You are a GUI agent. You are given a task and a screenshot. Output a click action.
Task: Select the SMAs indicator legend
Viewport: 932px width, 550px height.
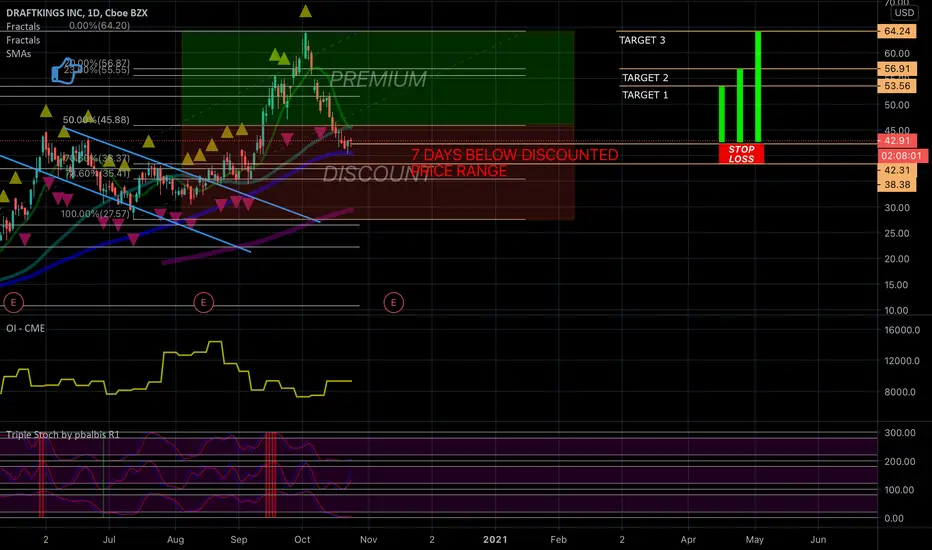[18, 54]
